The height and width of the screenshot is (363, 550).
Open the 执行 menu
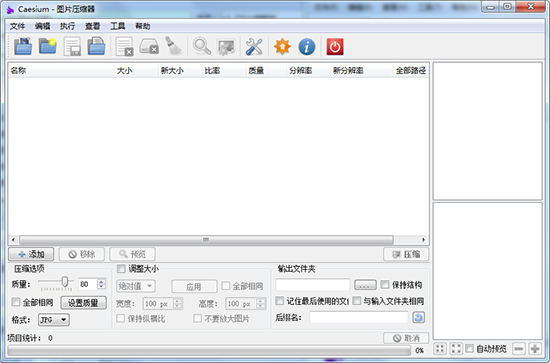(67, 26)
